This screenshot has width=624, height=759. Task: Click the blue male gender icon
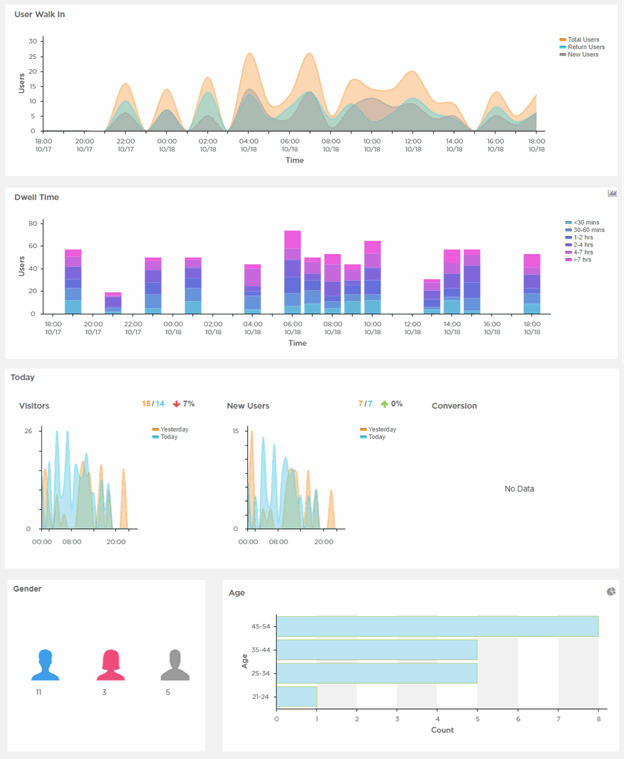tap(44, 664)
